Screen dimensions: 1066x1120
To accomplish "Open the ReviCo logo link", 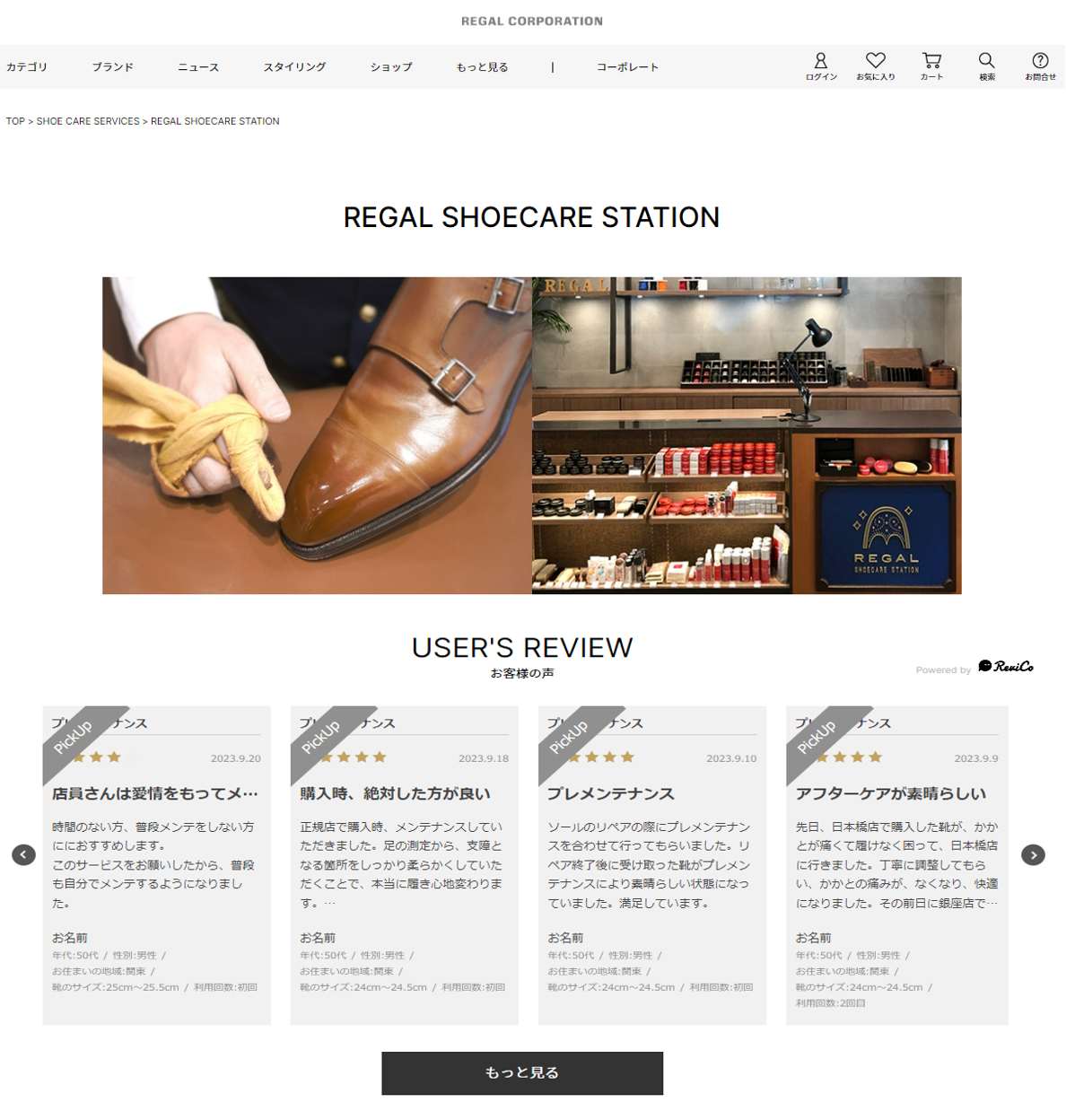I will pyautogui.click(x=1006, y=667).
